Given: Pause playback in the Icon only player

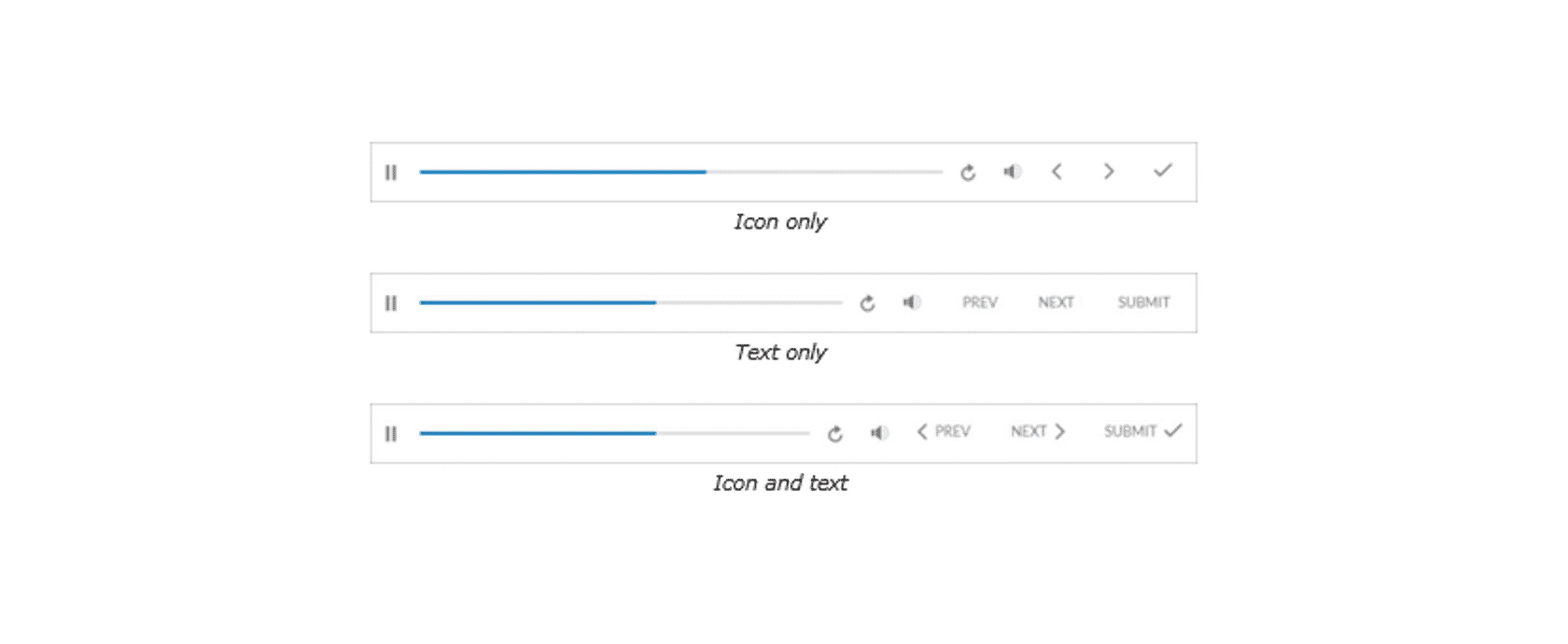Looking at the screenshot, I should tap(391, 173).
